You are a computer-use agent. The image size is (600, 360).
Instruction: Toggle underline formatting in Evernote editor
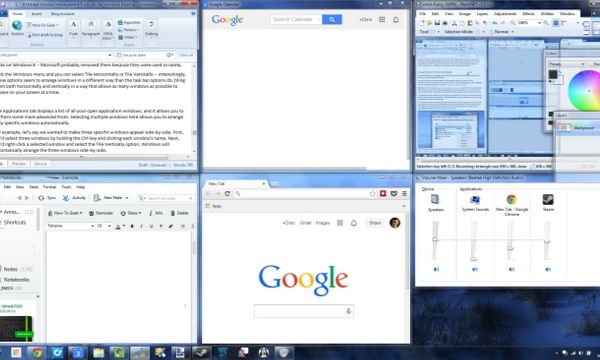click(x=151, y=226)
